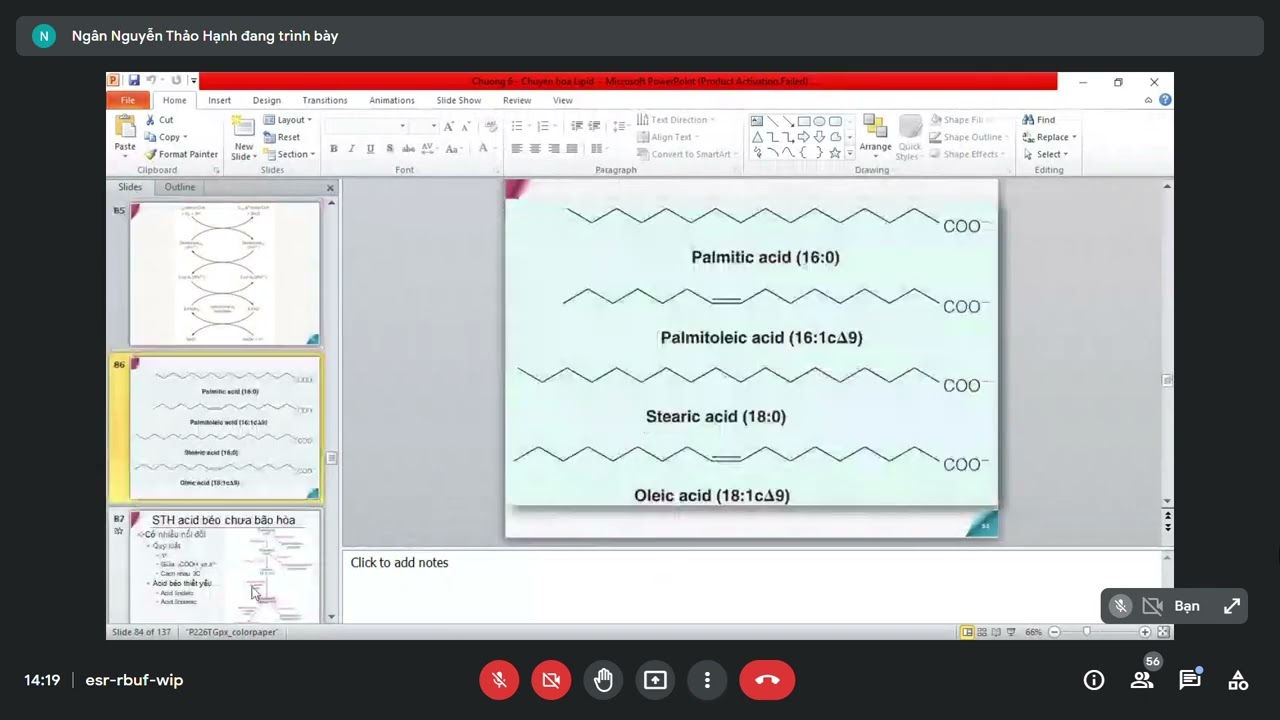Click to add notes field
The width and height of the screenshot is (1280, 720).
click(x=753, y=585)
